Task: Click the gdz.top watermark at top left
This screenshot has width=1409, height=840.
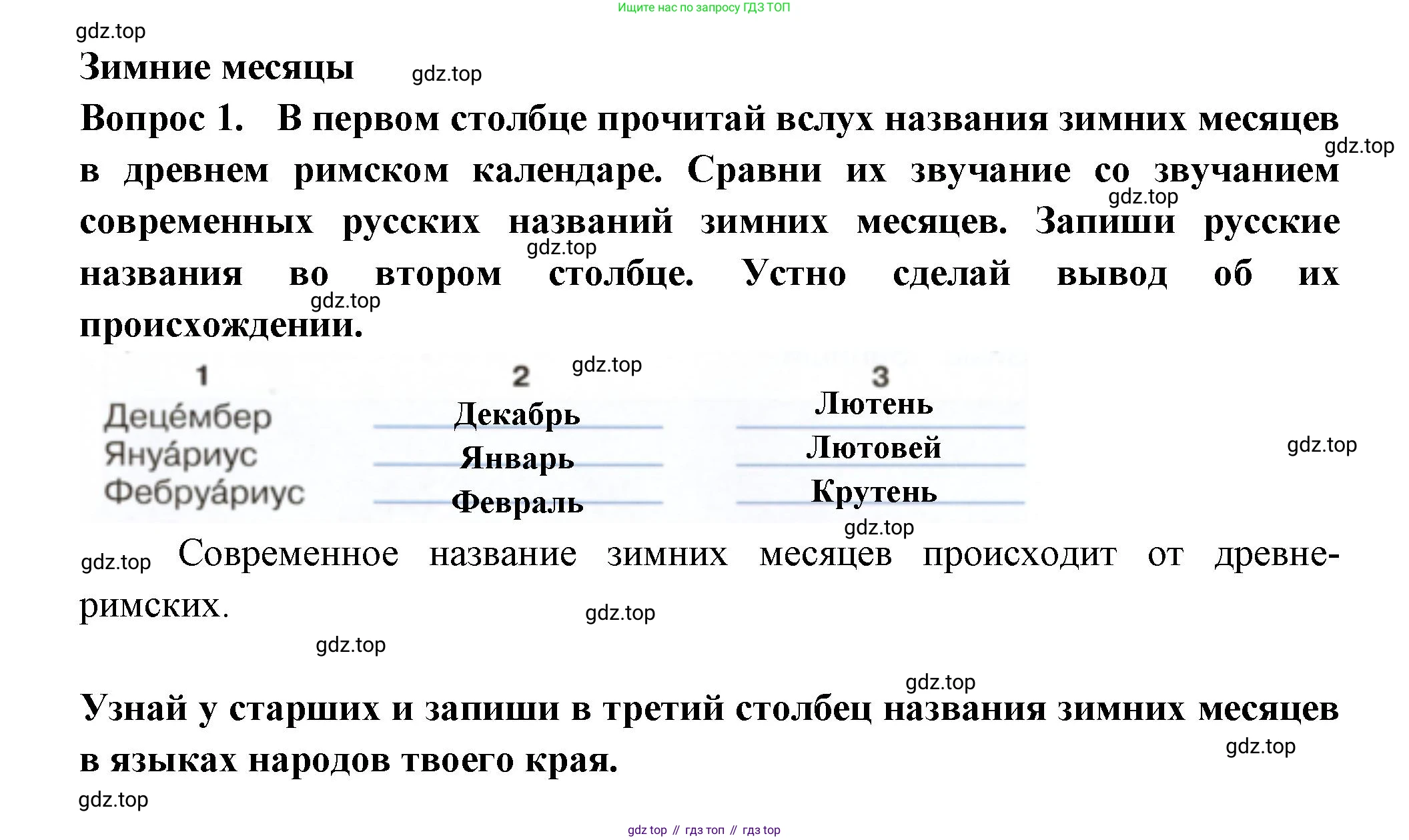Action: pos(111,31)
